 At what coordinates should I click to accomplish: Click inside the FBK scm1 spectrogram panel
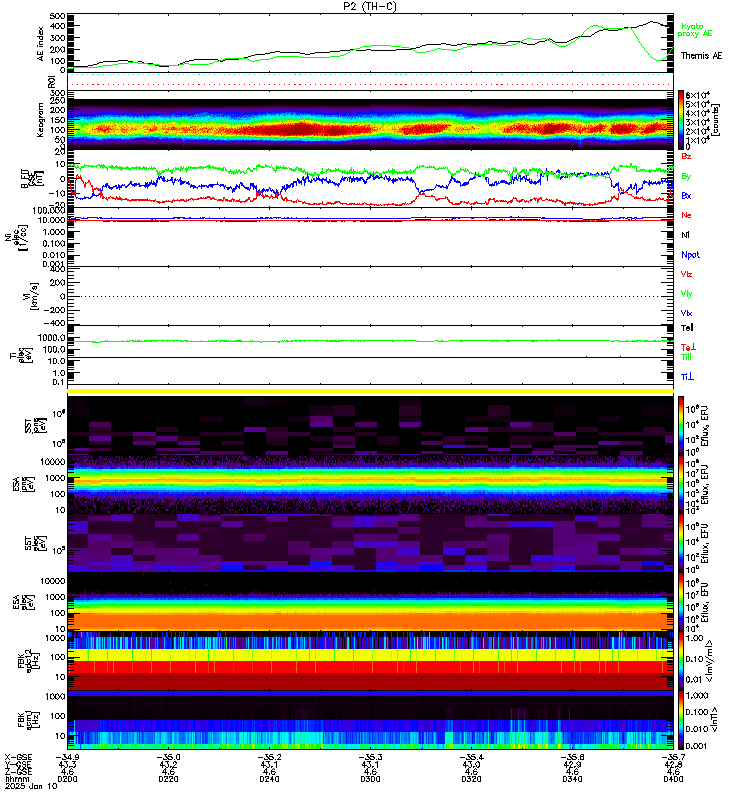pos(370,720)
